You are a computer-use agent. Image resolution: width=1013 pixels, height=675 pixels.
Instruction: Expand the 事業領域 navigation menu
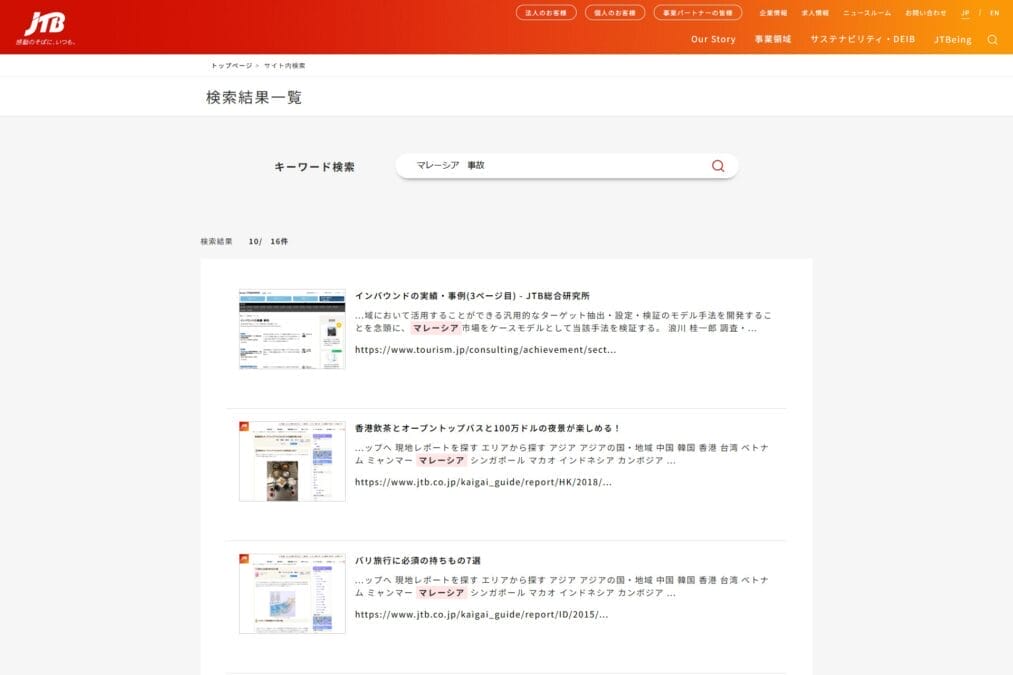pyautogui.click(x=772, y=39)
